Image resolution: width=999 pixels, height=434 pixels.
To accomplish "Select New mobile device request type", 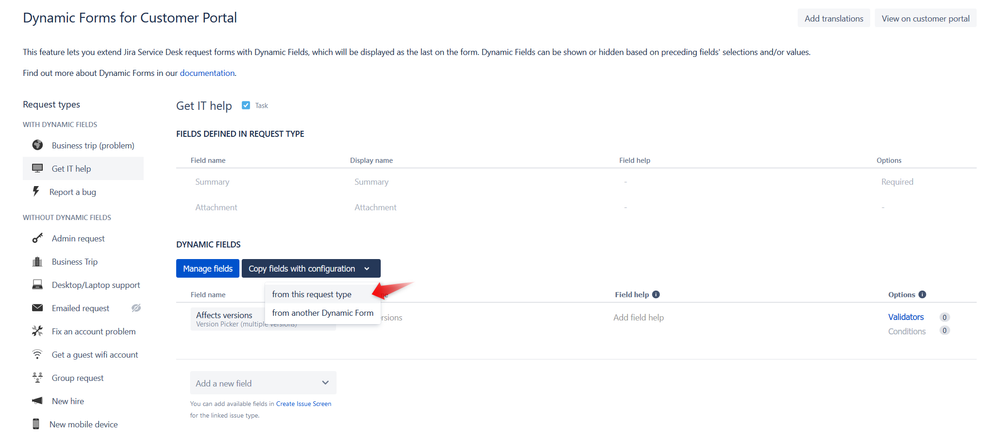I will [83, 424].
